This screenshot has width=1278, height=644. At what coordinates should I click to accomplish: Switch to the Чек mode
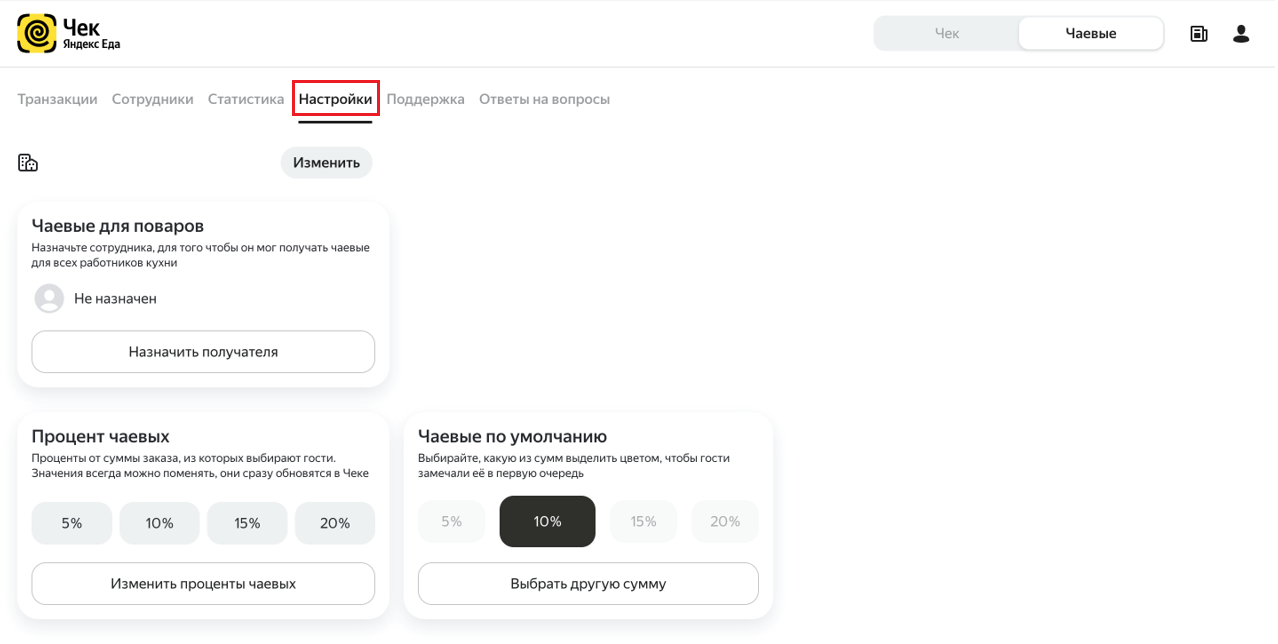pyautogui.click(x=946, y=33)
